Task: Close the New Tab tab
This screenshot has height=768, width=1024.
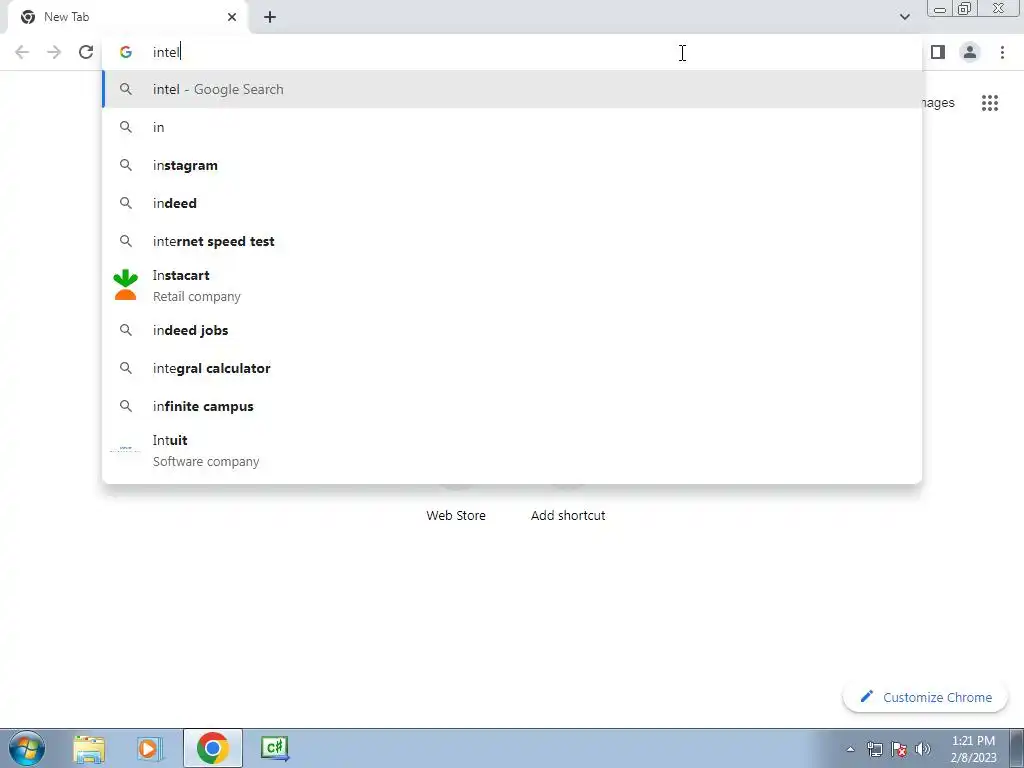Action: tap(232, 17)
